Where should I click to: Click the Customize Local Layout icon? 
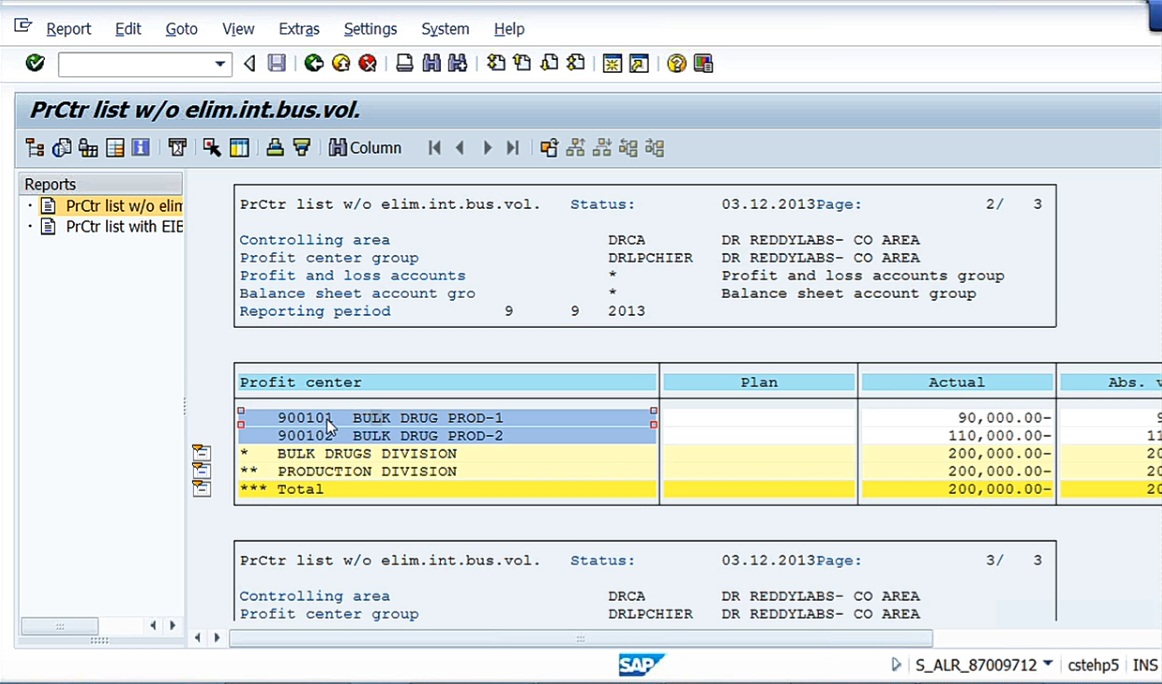click(703, 64)
